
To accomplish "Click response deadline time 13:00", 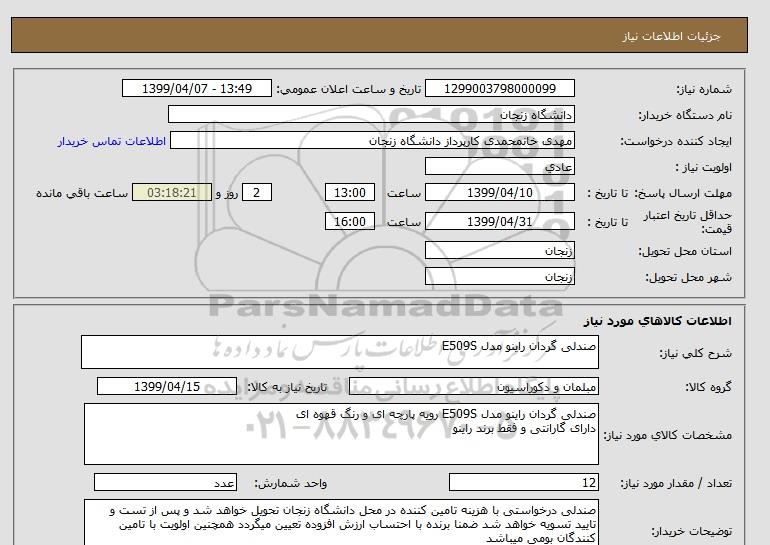I will coord(350,193).
